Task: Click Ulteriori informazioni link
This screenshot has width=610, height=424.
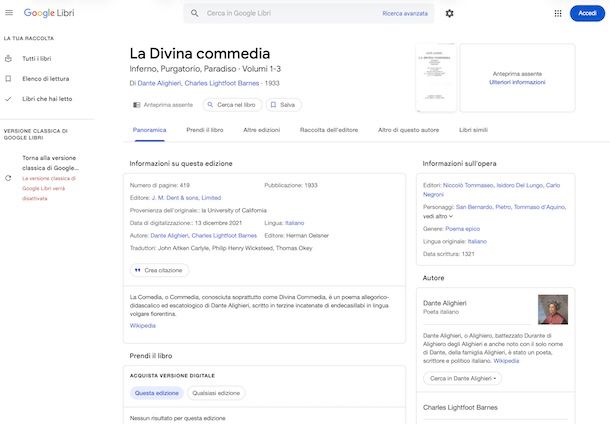Action: click(517, 82)
